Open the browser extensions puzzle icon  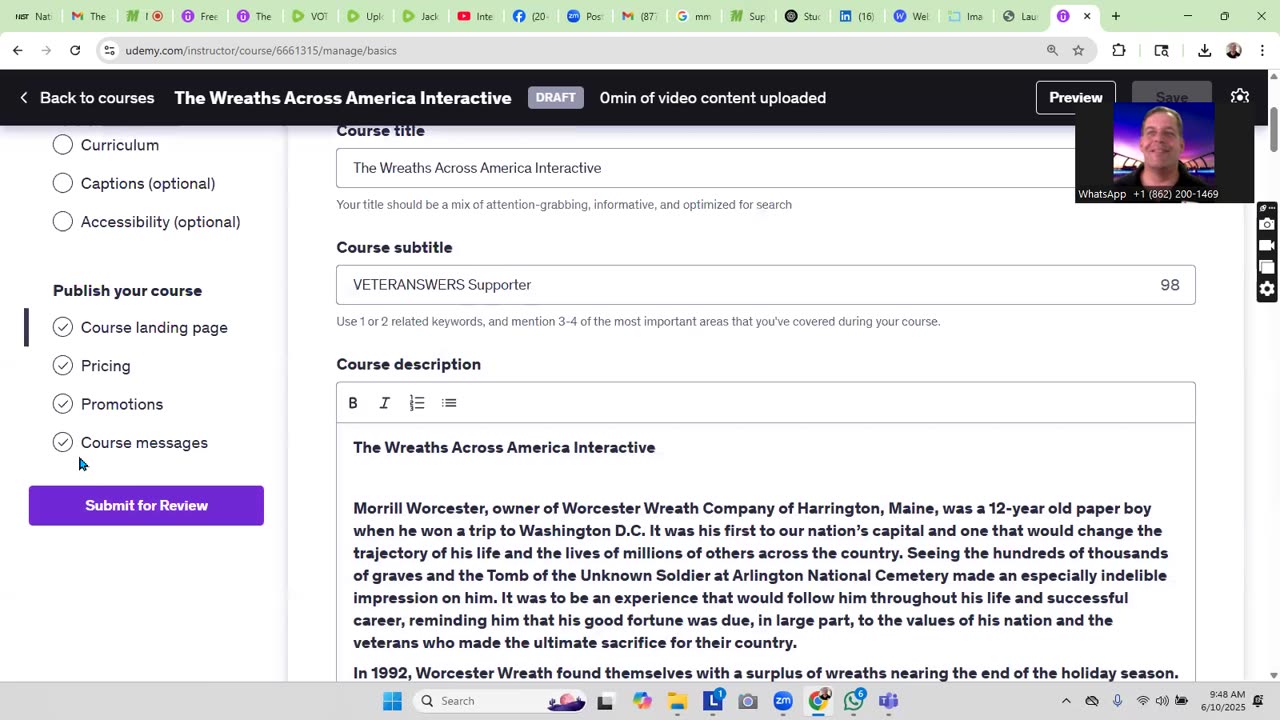[x=1119, y=50]
